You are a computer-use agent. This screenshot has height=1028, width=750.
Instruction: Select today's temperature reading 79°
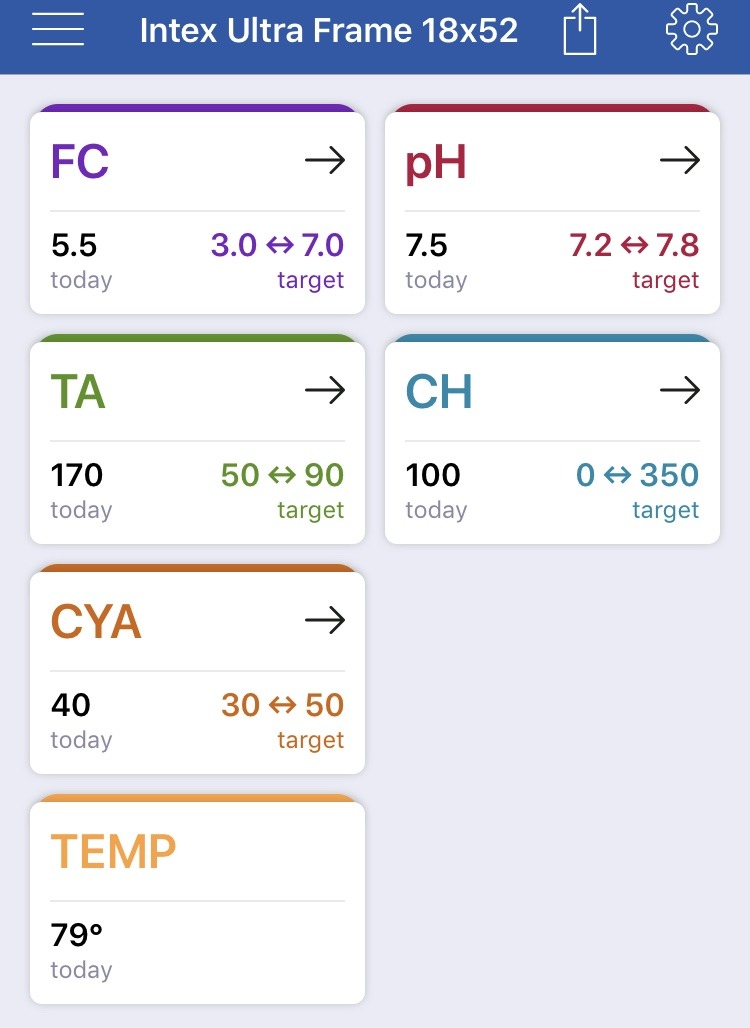click(x=77, y=935)
